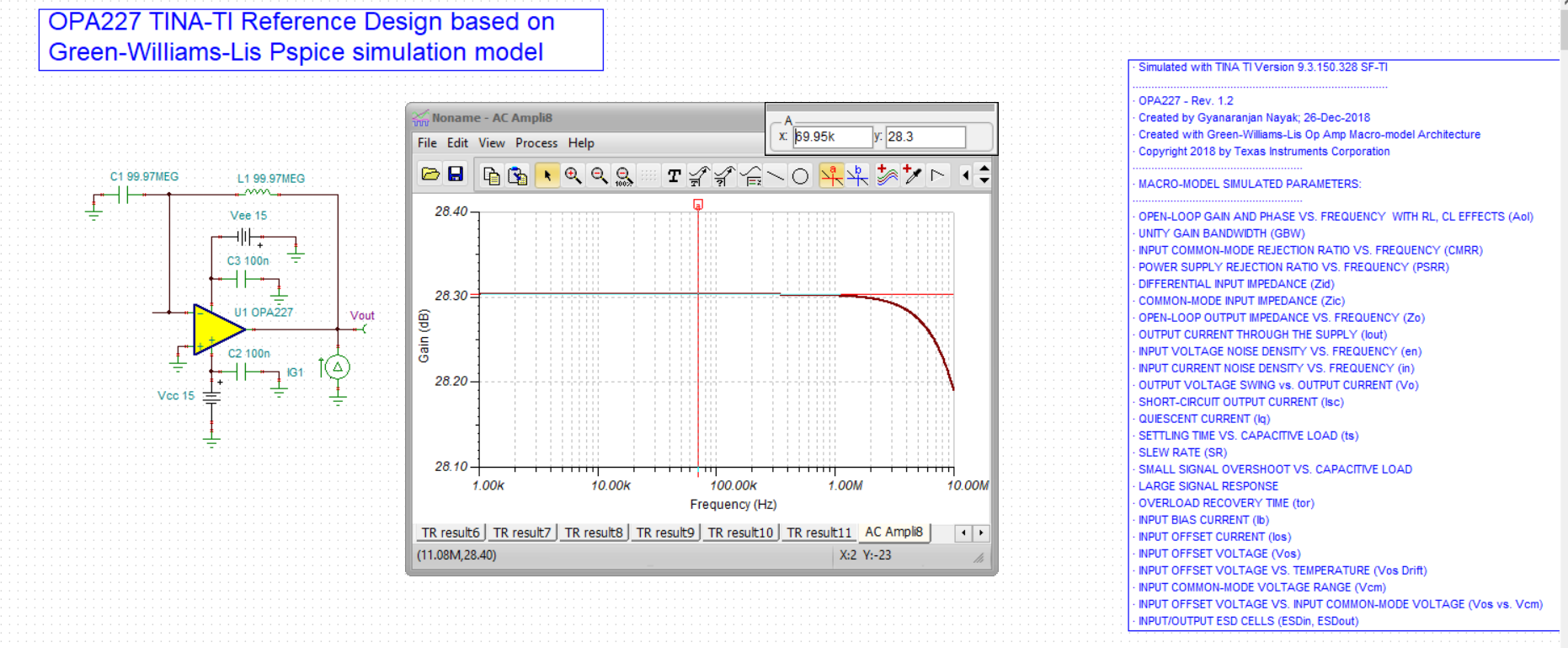Toggle the grid dots display

648,175
